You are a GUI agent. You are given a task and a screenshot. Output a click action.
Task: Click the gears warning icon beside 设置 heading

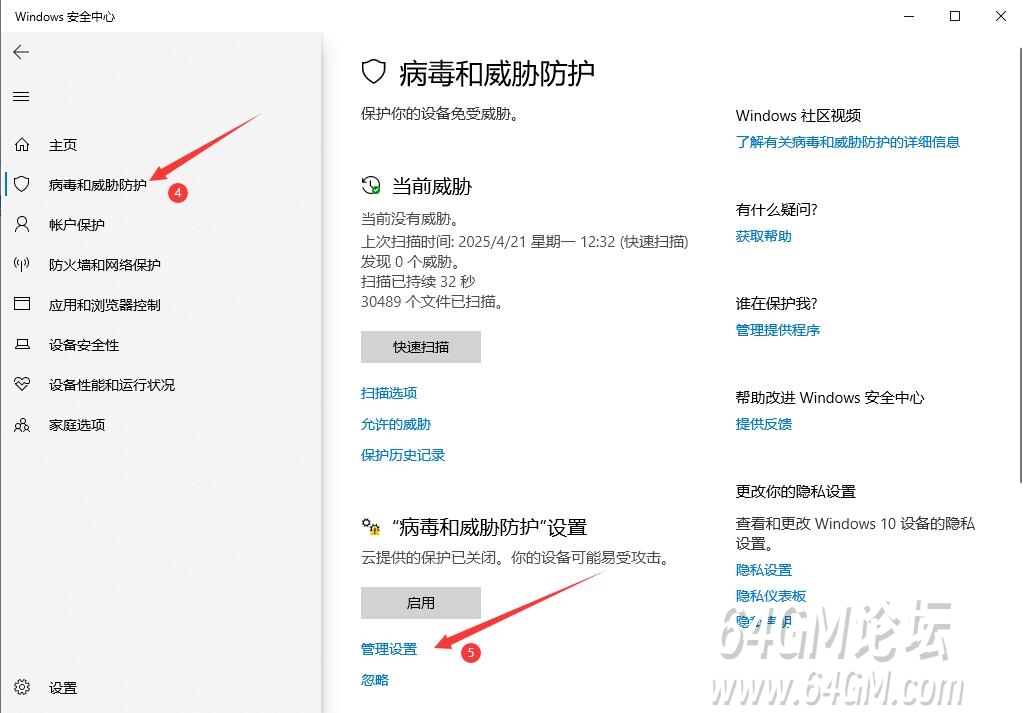click(x=371, y=526)
